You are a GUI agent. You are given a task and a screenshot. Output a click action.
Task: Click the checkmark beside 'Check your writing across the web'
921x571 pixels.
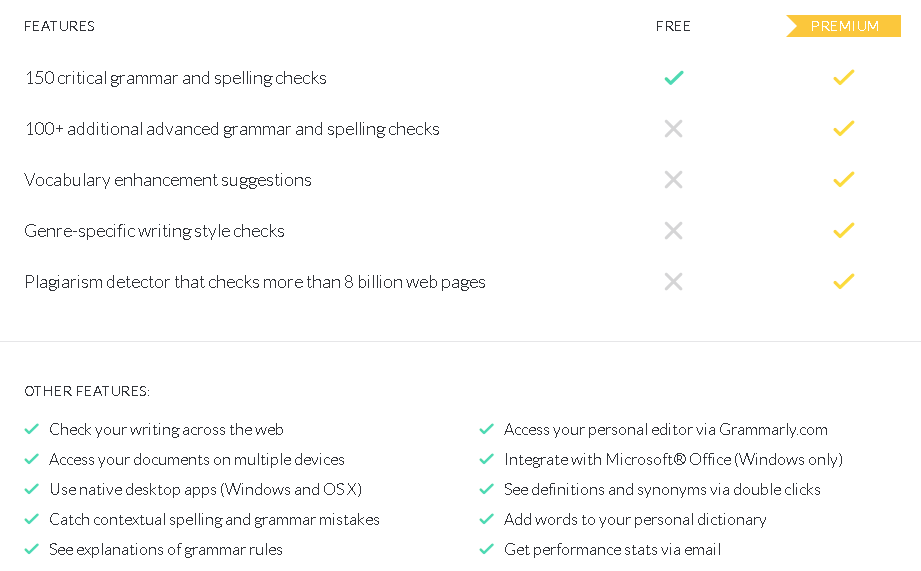(x=32, y=429)
